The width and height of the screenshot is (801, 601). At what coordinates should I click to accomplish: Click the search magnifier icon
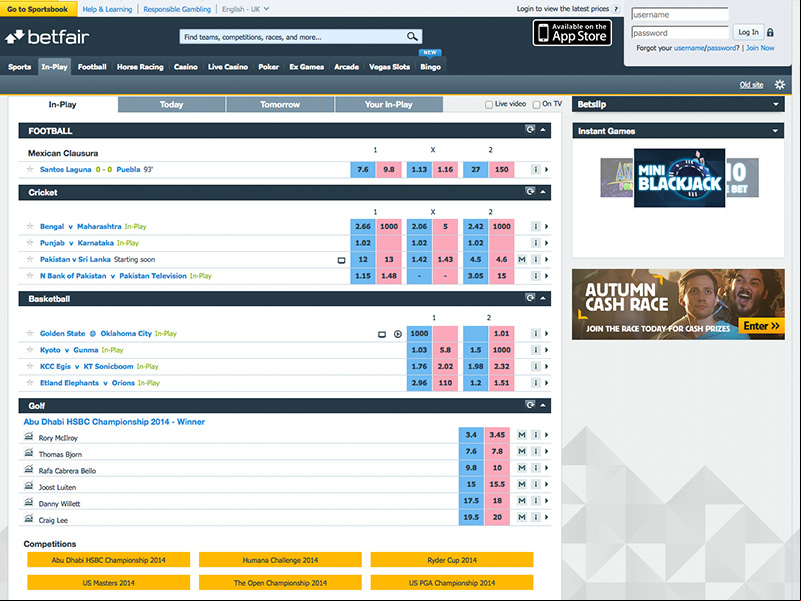point(412,36)
